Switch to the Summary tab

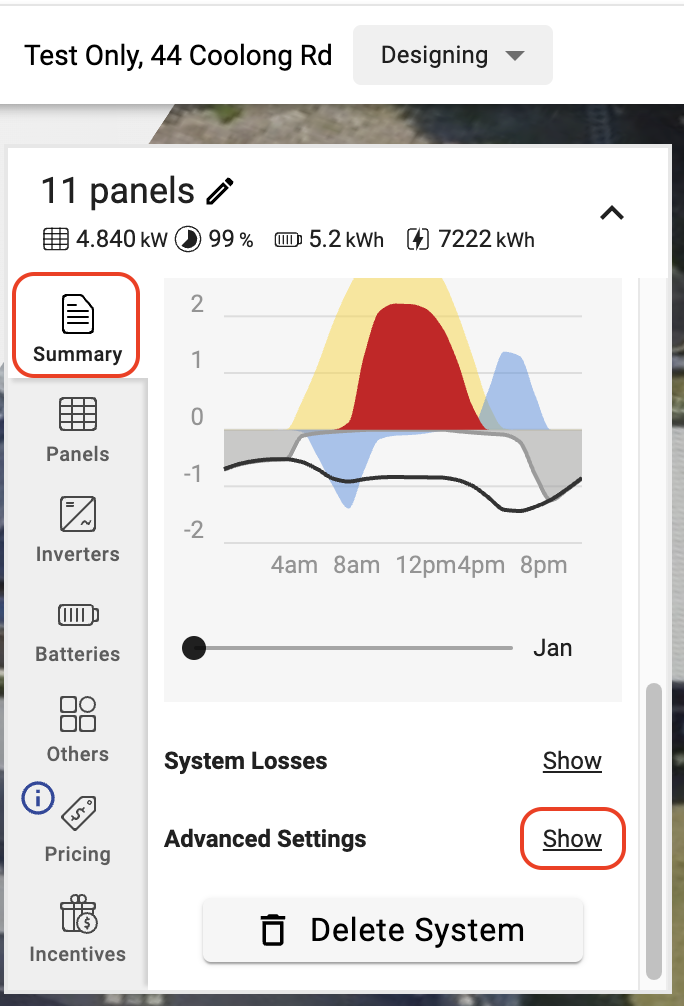click(x=76, y=326)
